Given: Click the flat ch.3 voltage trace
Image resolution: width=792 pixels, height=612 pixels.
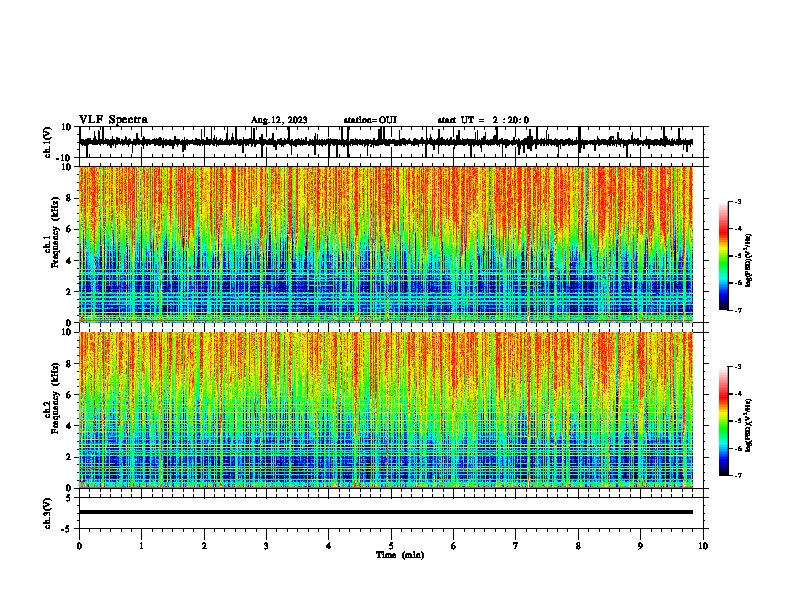Looking at the screenshot, I should 386,512.
